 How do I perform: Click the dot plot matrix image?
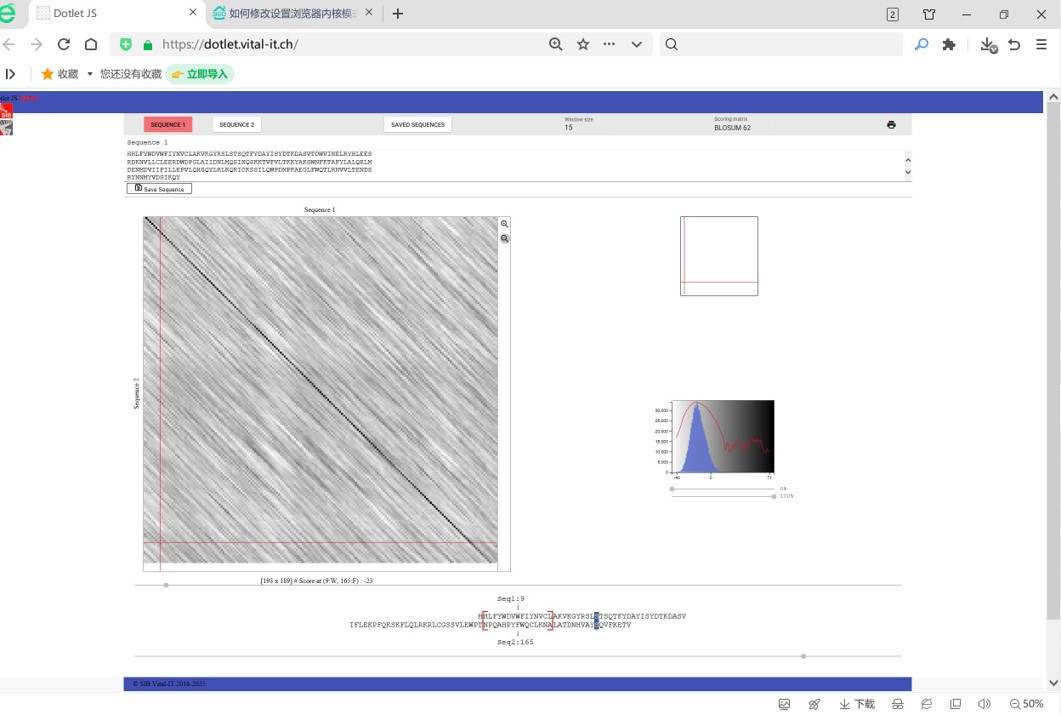pos(320,390)
